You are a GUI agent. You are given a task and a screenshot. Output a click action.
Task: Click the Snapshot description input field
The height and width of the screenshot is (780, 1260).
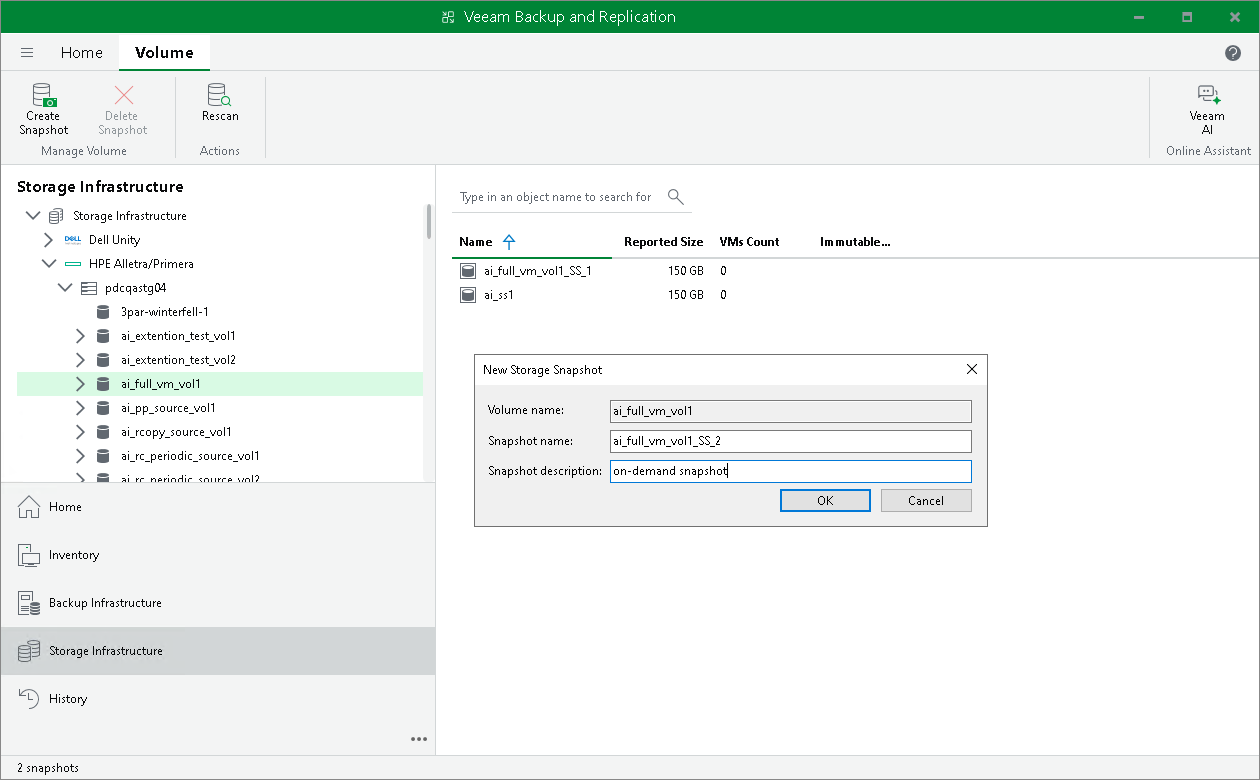point(791,471)
